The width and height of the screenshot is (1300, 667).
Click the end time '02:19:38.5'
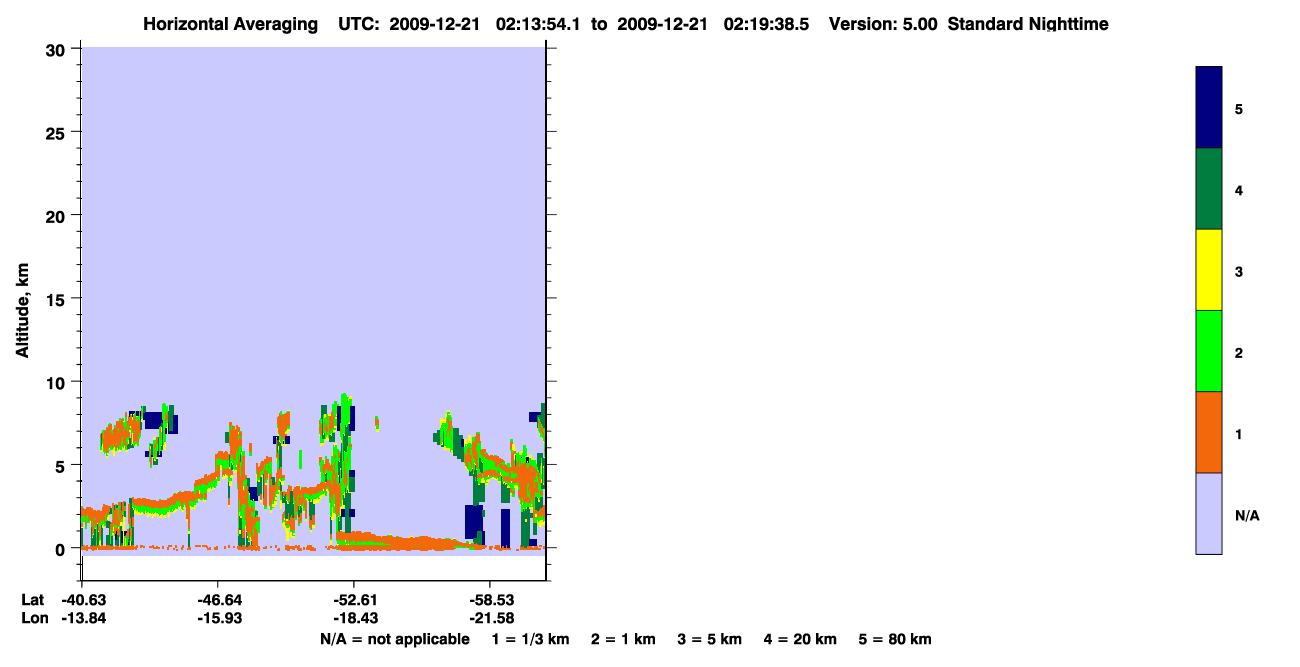766,24
